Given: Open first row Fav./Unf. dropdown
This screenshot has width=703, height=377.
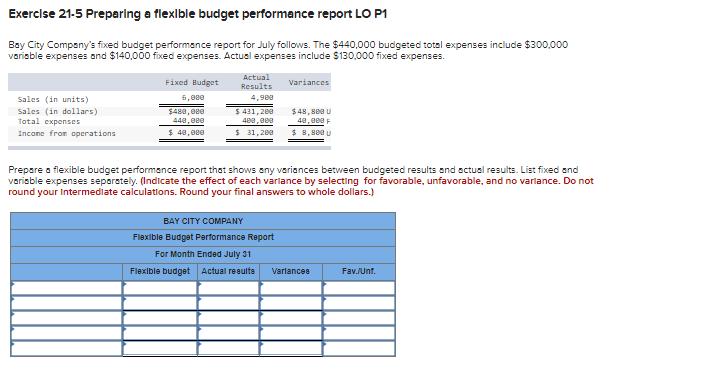Looking at the screenshot, I should click(359, 288).
